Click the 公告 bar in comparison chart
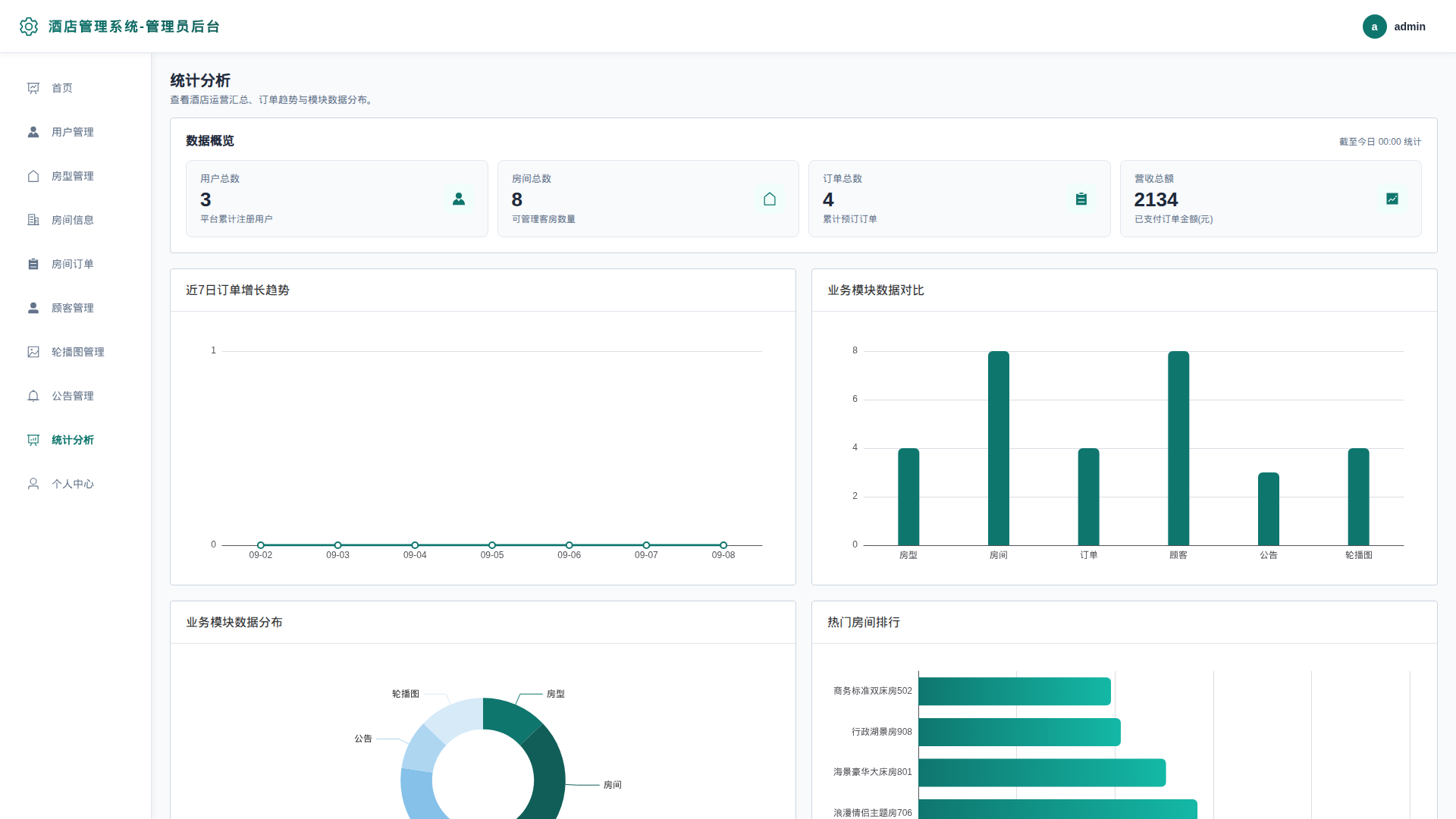Image resolution: width=1456 pixels, height=819 pixels. click(1269, 509)
